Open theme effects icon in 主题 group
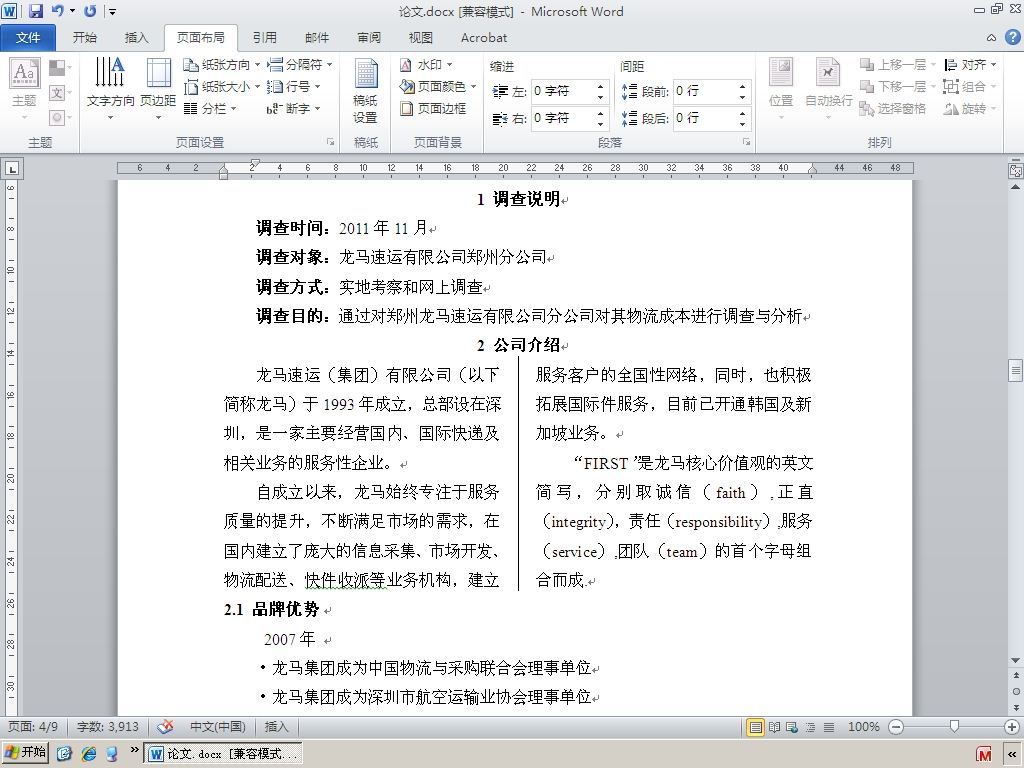 click(x=59, y=118)
